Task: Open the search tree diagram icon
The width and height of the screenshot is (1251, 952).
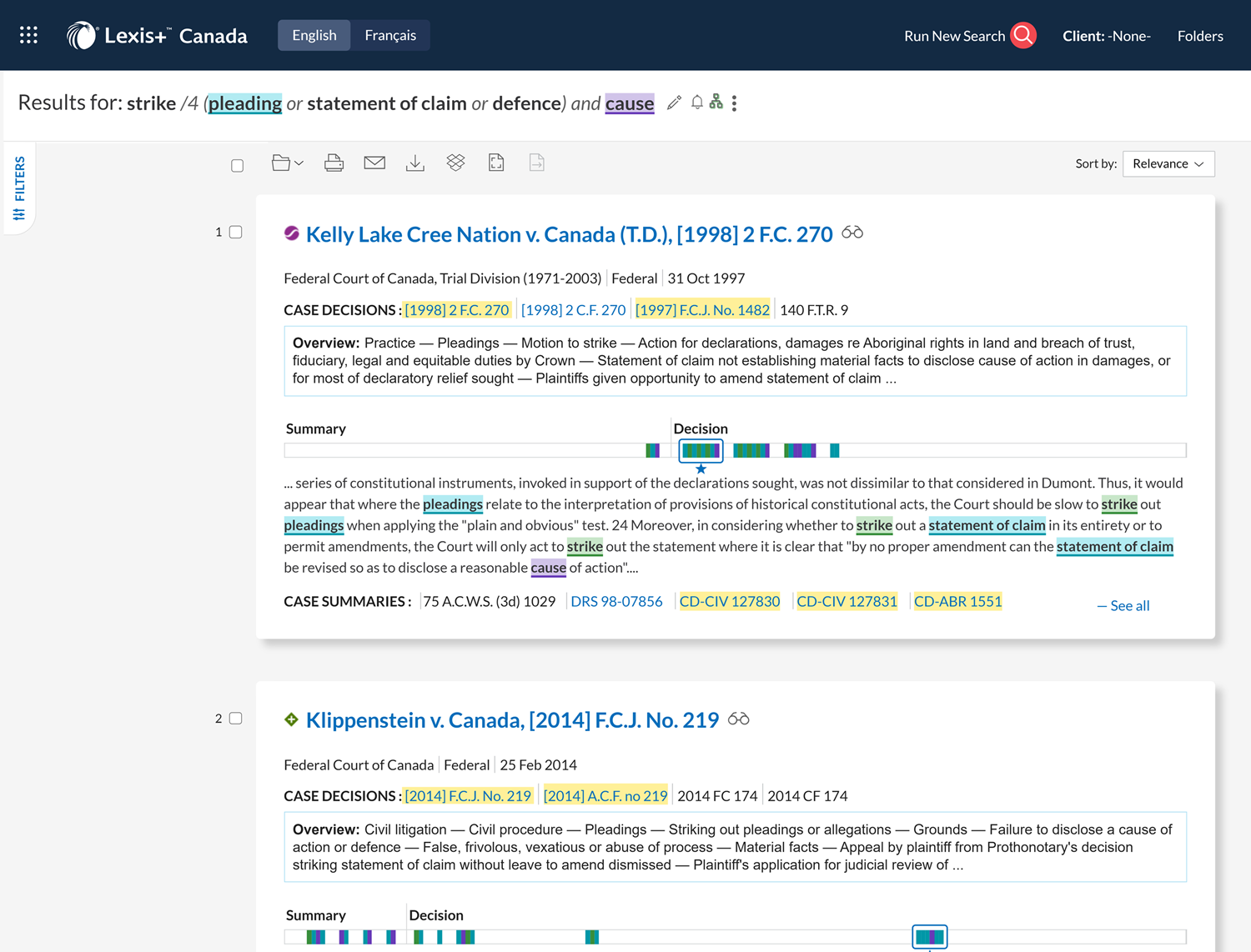Action: point(716,103)
